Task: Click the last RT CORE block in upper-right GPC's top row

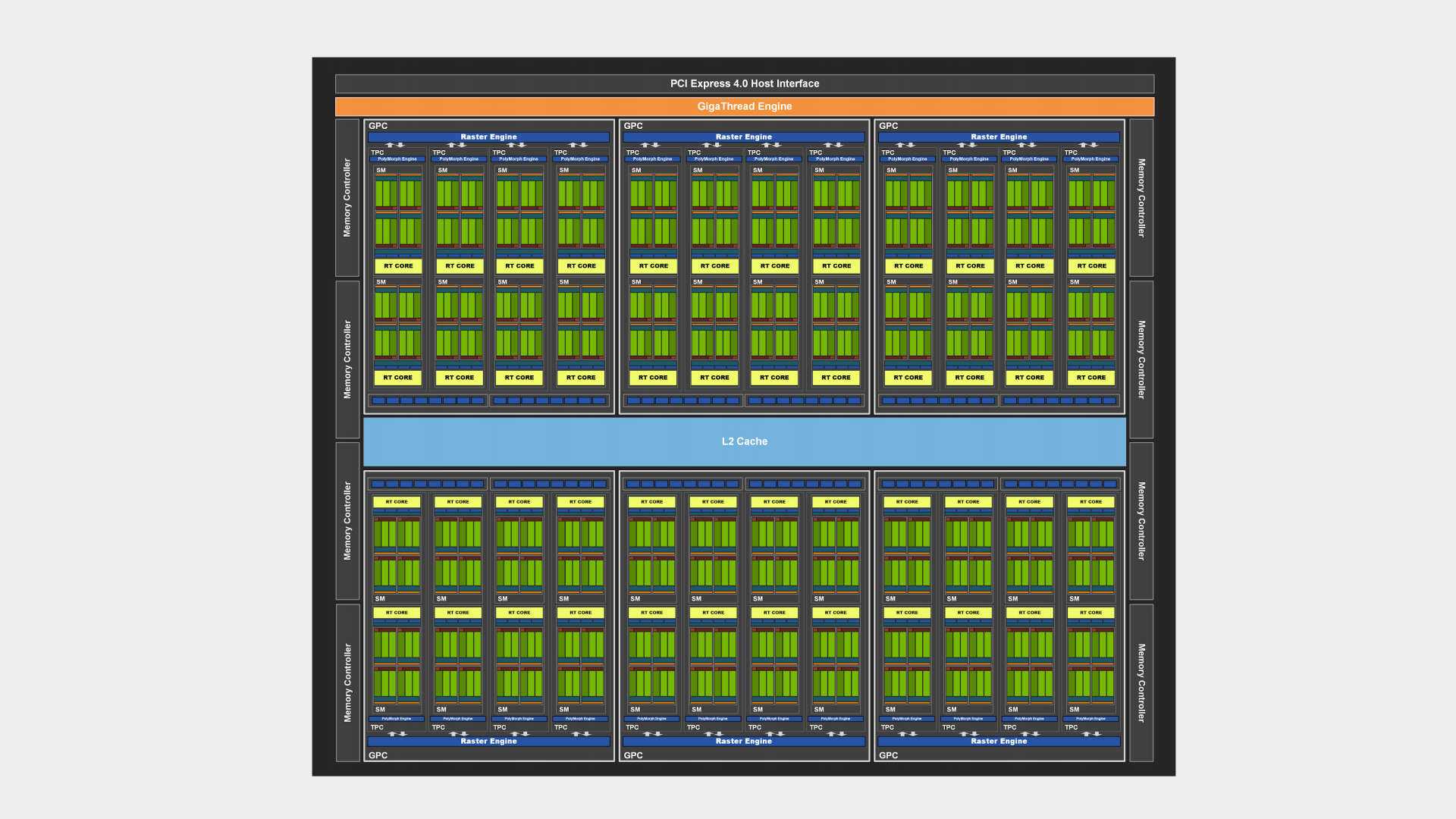Action: 1091,266
